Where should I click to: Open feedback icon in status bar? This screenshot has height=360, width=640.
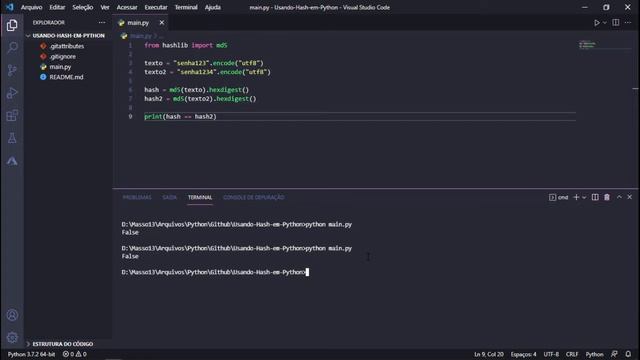point(614,354)
